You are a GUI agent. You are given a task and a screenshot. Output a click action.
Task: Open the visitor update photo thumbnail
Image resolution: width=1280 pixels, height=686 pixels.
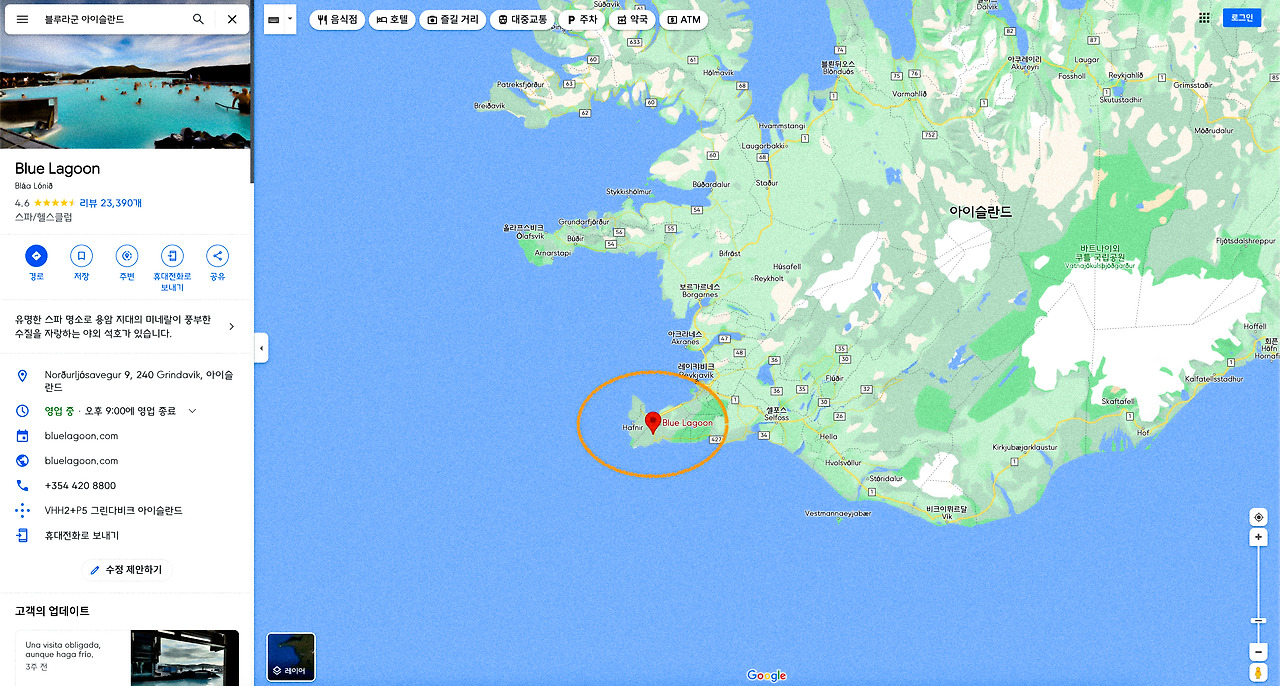tap(185, 658)
